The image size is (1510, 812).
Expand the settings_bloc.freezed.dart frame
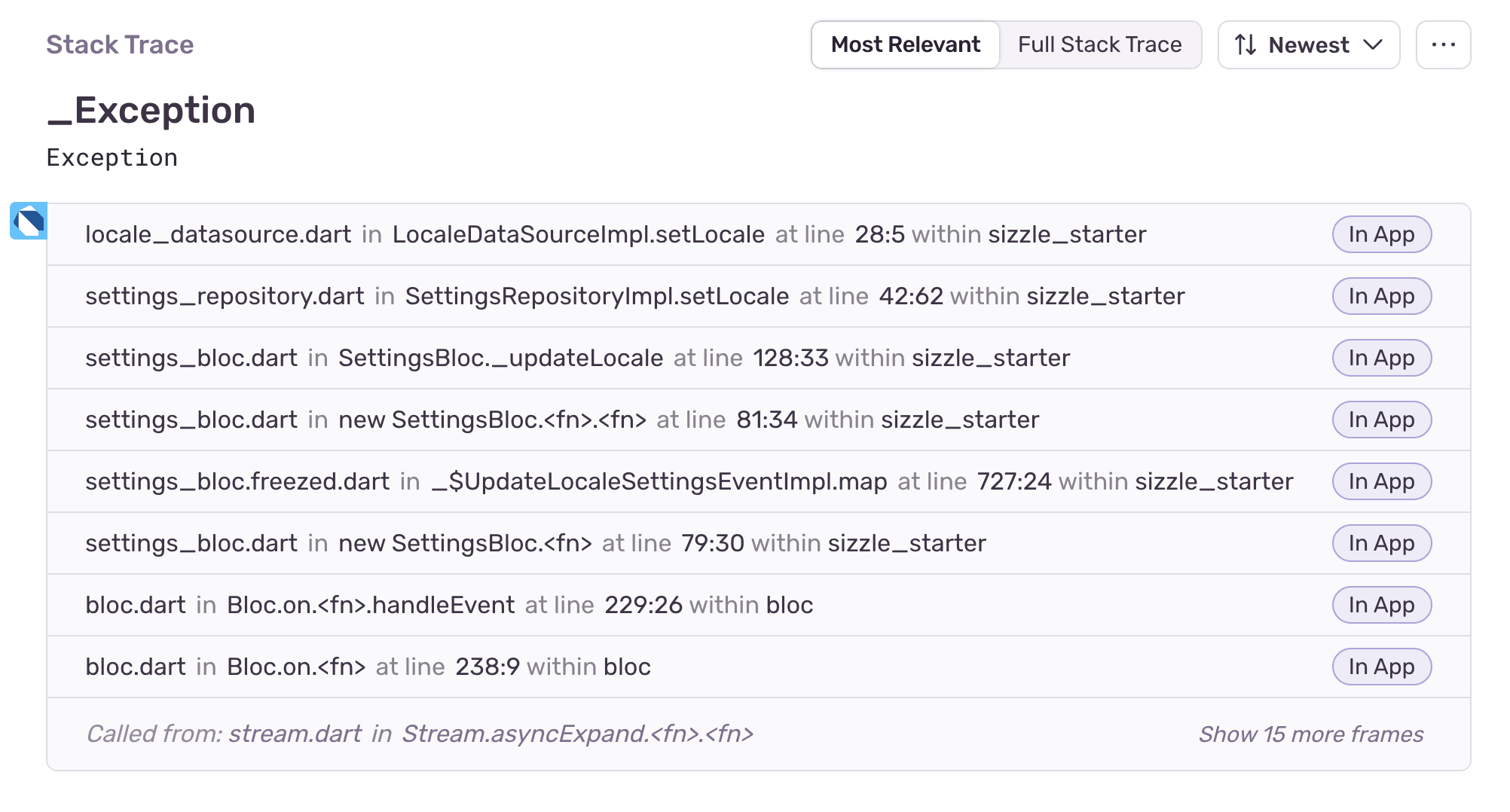pos(237,481)
